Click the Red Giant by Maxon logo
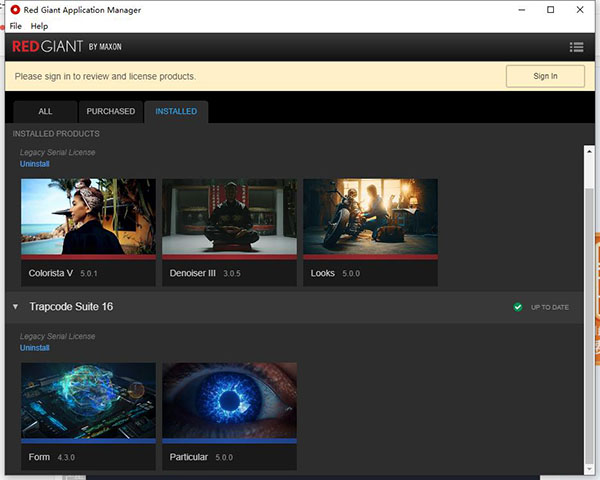Screen dimensions: 600x480 click(x=67, y=47)
